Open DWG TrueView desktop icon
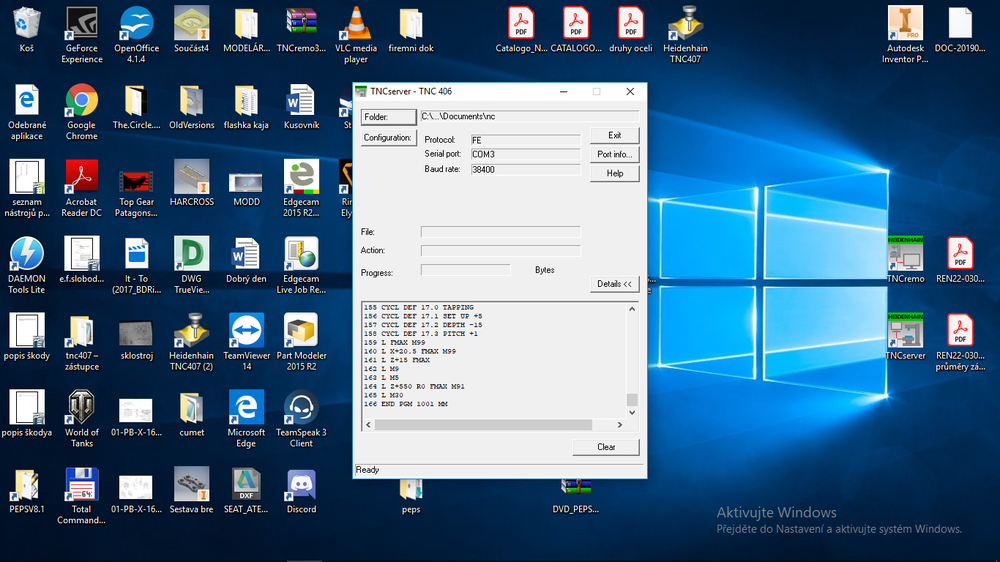Screen dimensions: 1000x562 [190, 255]
